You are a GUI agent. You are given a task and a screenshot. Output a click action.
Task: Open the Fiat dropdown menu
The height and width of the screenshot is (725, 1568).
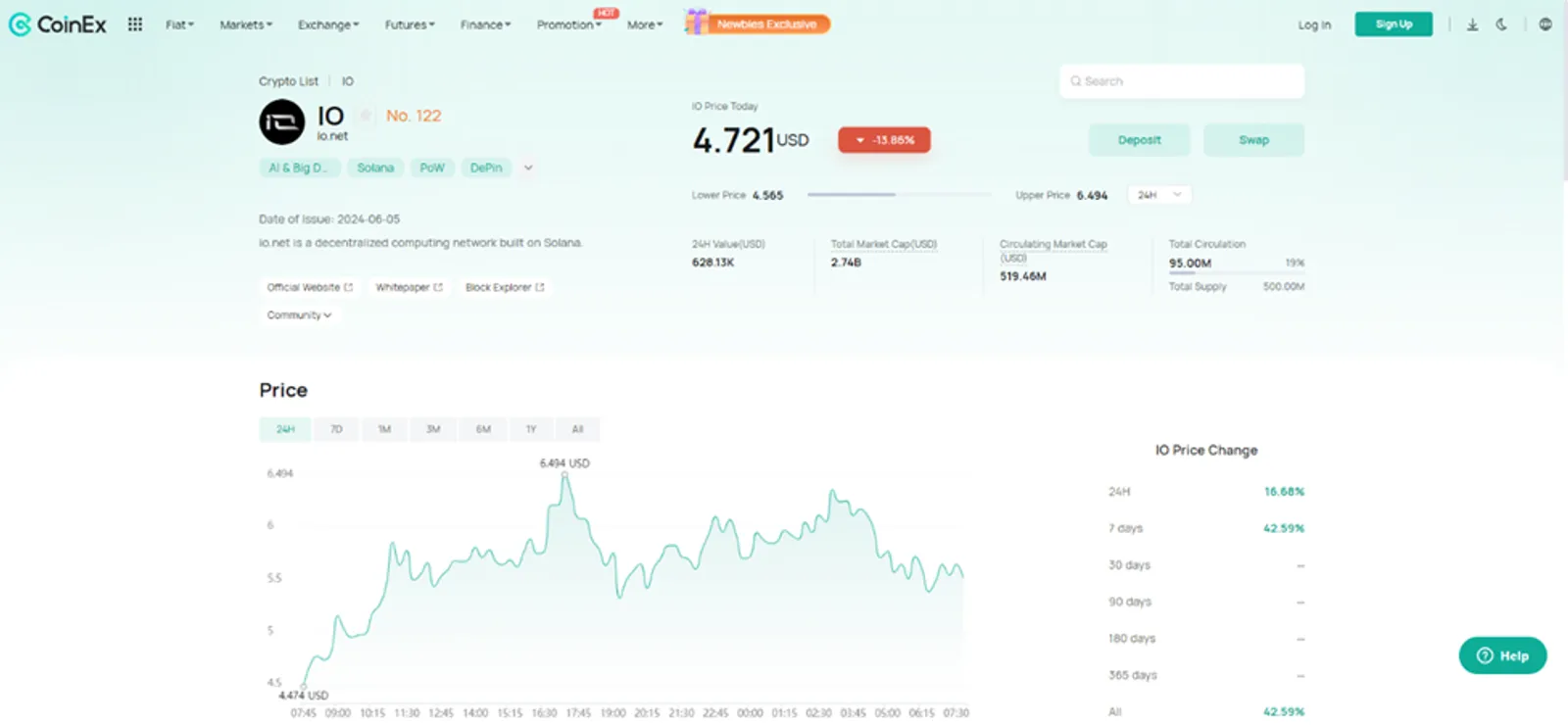coord(179,24)
